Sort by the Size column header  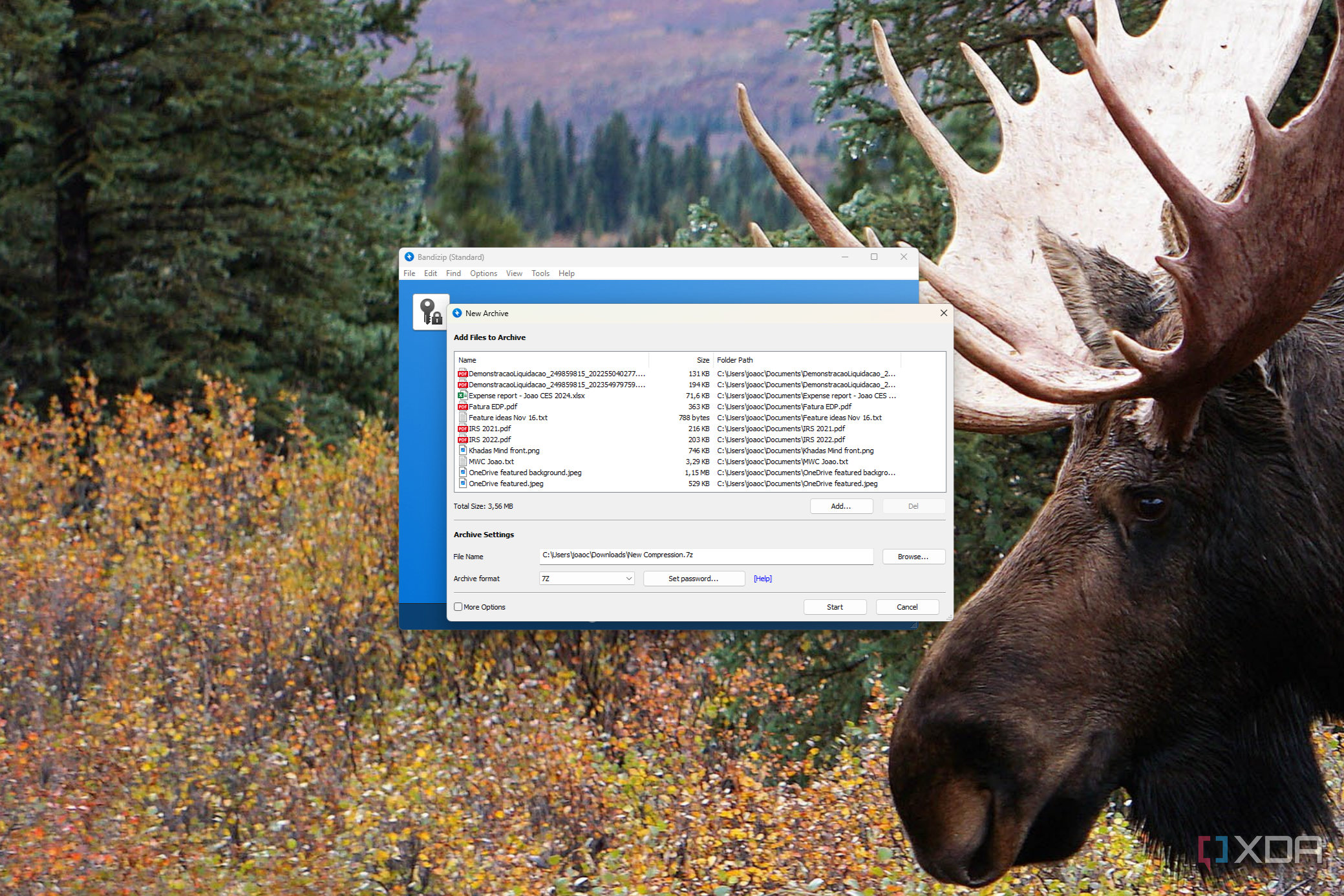tap(681, 360)
